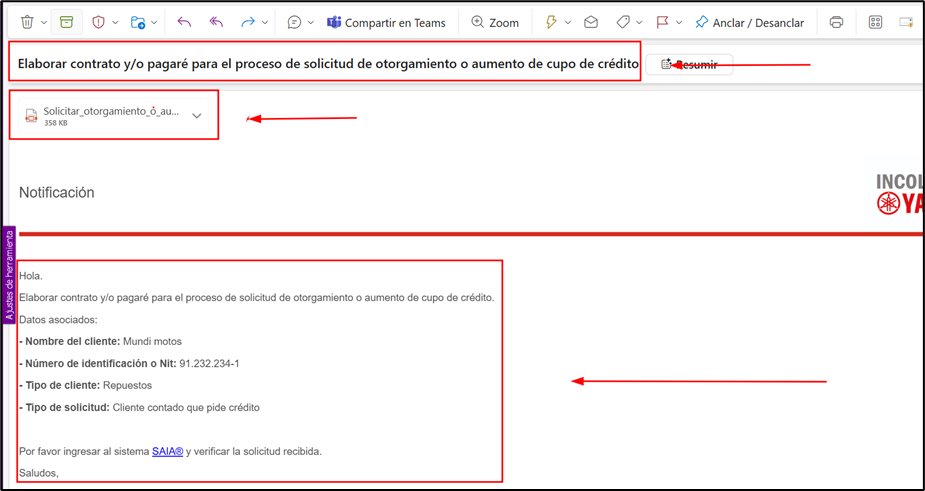Click the Resumir button
The image size is (925, 491).
[x=689, y=65]
